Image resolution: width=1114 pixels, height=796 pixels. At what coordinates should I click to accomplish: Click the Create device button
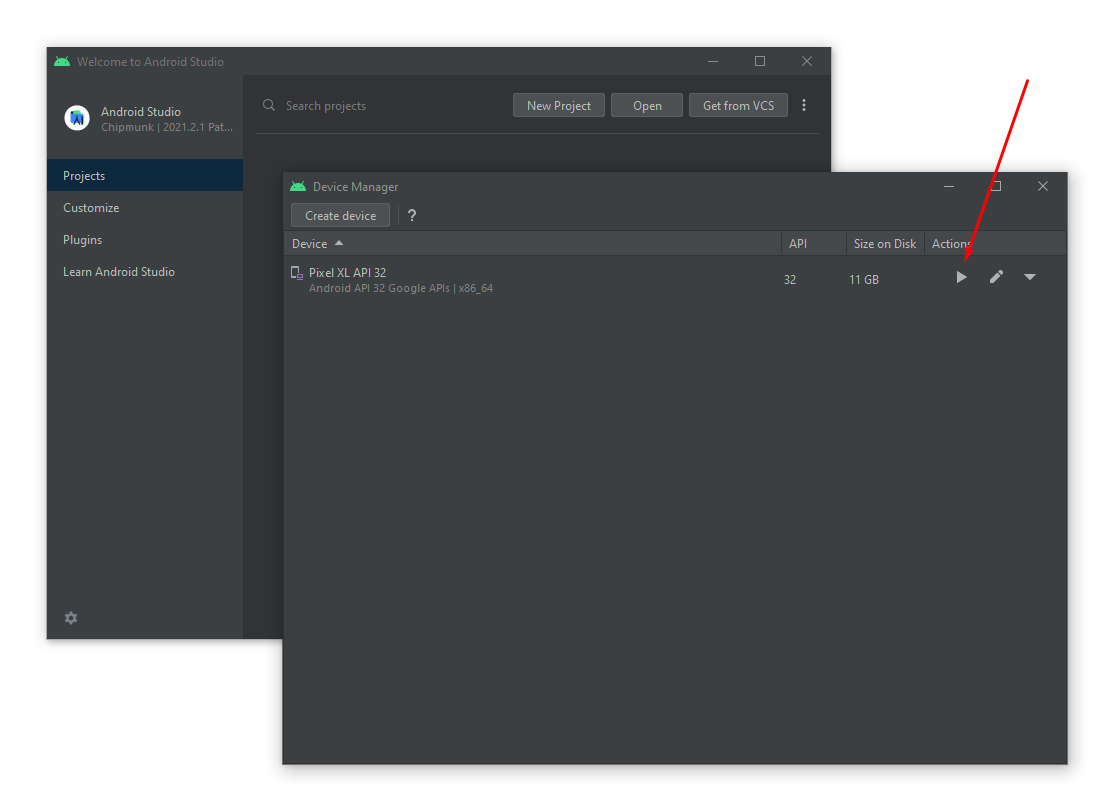[340, 215]
